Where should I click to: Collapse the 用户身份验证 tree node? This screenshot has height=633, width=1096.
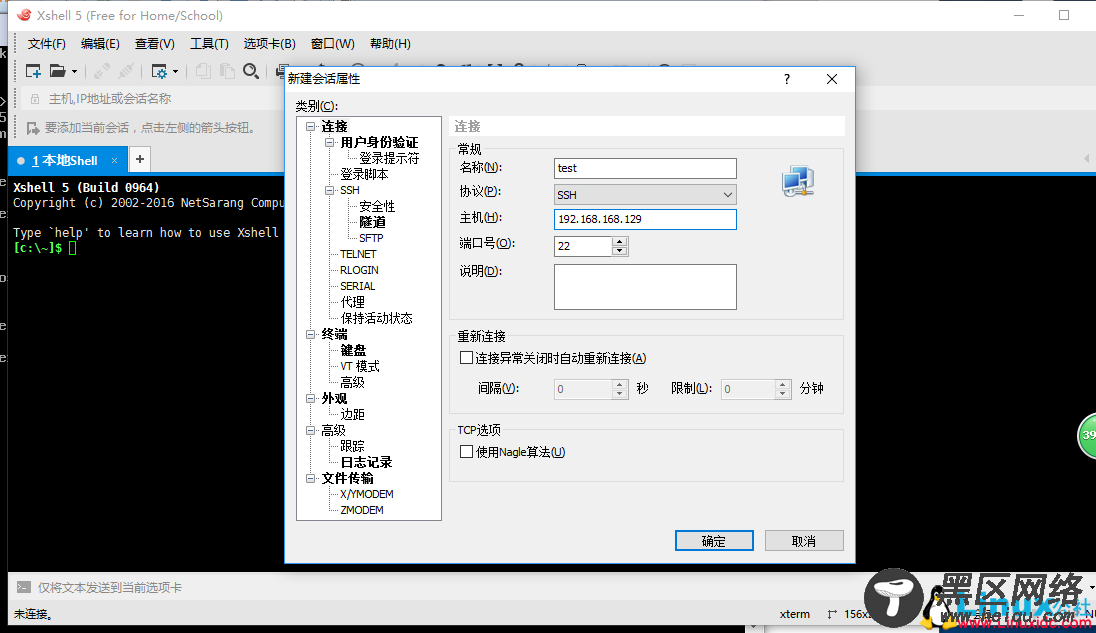tap(329, 143)
